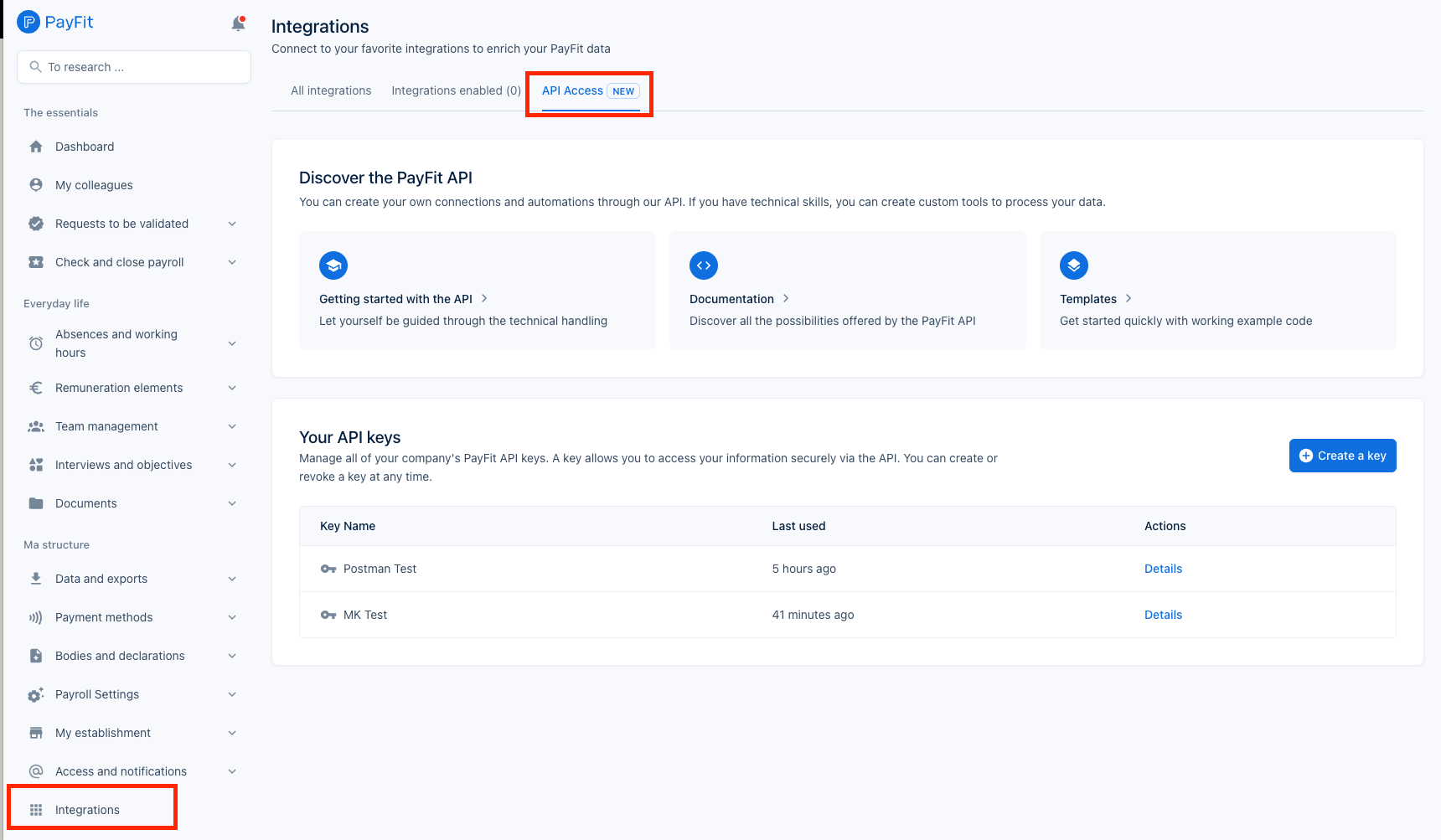Click the Getting started graduation cap icon

point(333,265)
